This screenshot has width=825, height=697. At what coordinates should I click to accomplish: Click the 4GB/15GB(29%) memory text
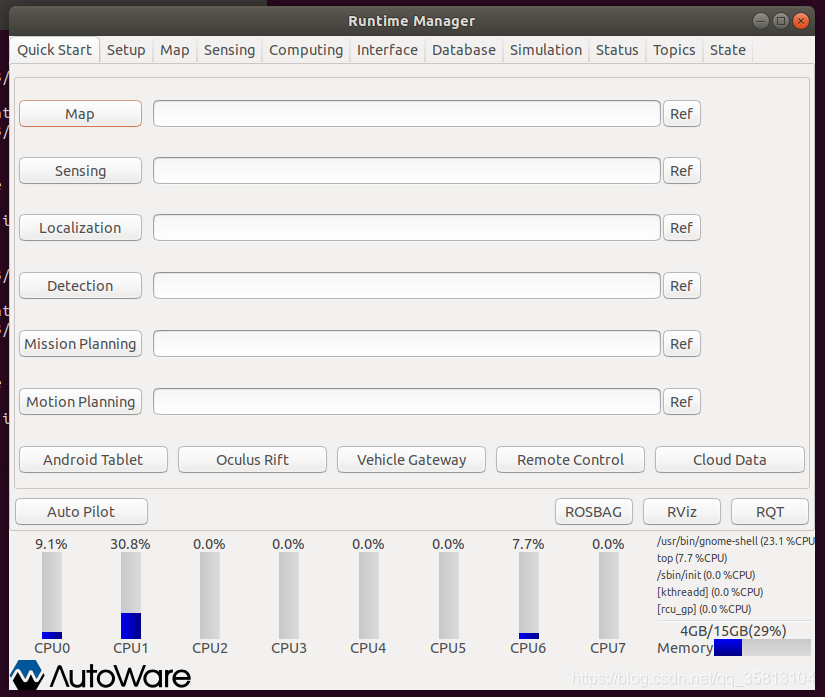[x=733, y=631]
